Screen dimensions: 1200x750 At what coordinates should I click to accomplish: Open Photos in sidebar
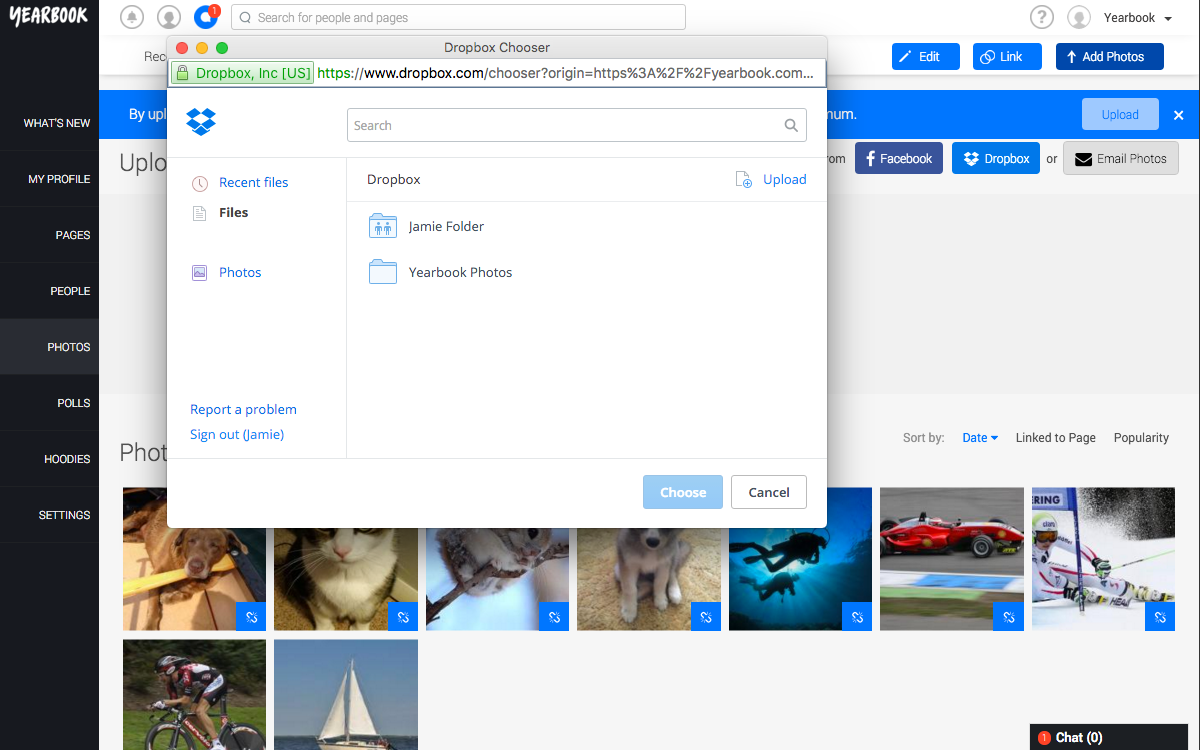click(49, 347)
